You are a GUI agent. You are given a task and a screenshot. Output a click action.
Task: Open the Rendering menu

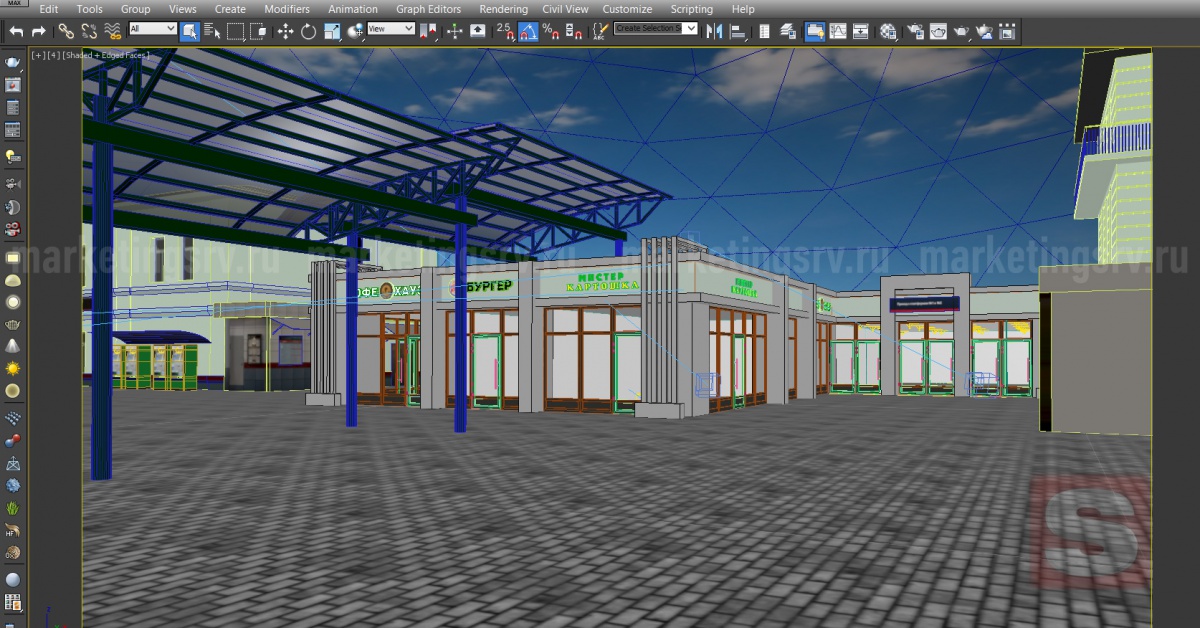click(503, 9)
